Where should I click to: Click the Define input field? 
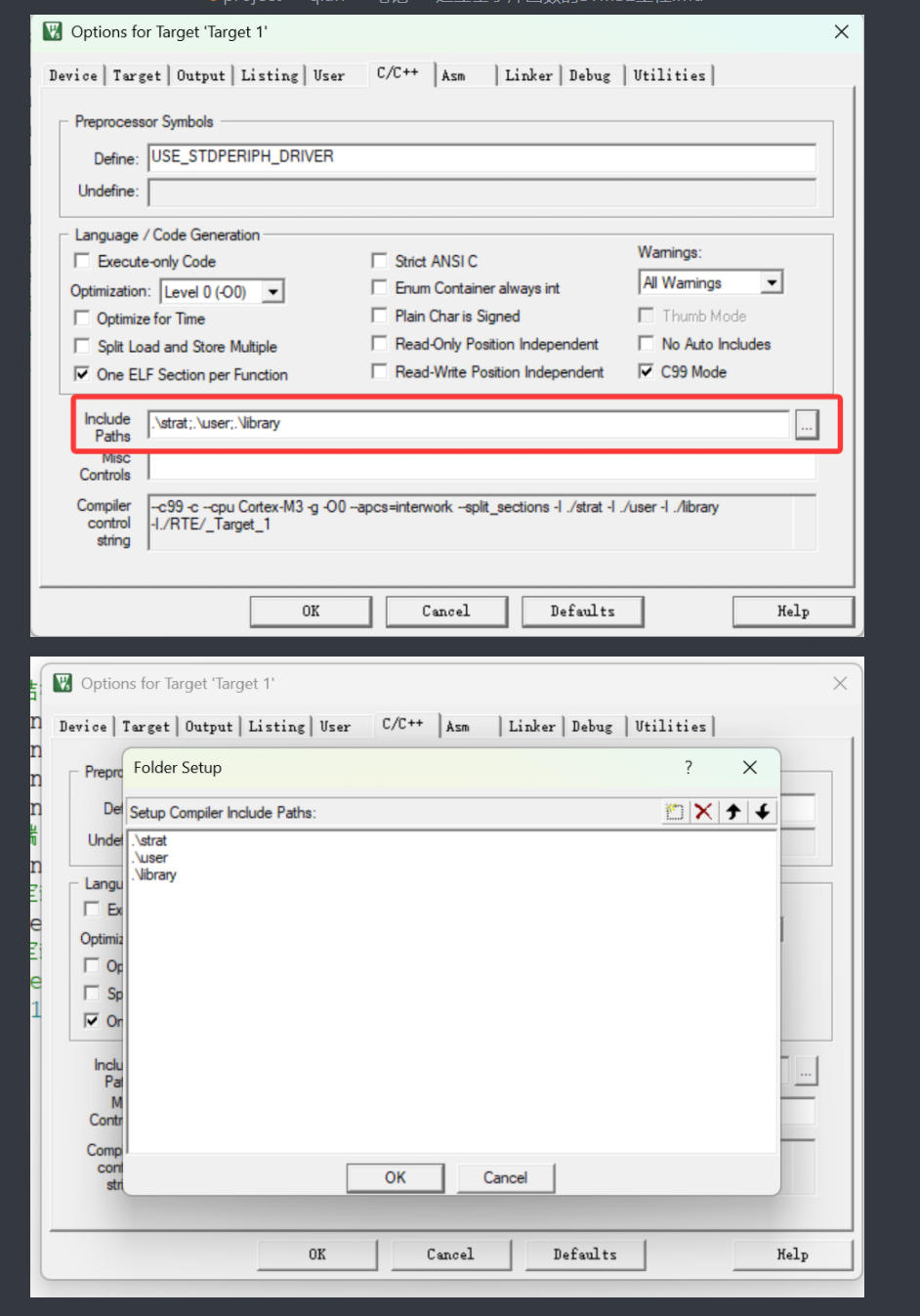coord(482,157)
